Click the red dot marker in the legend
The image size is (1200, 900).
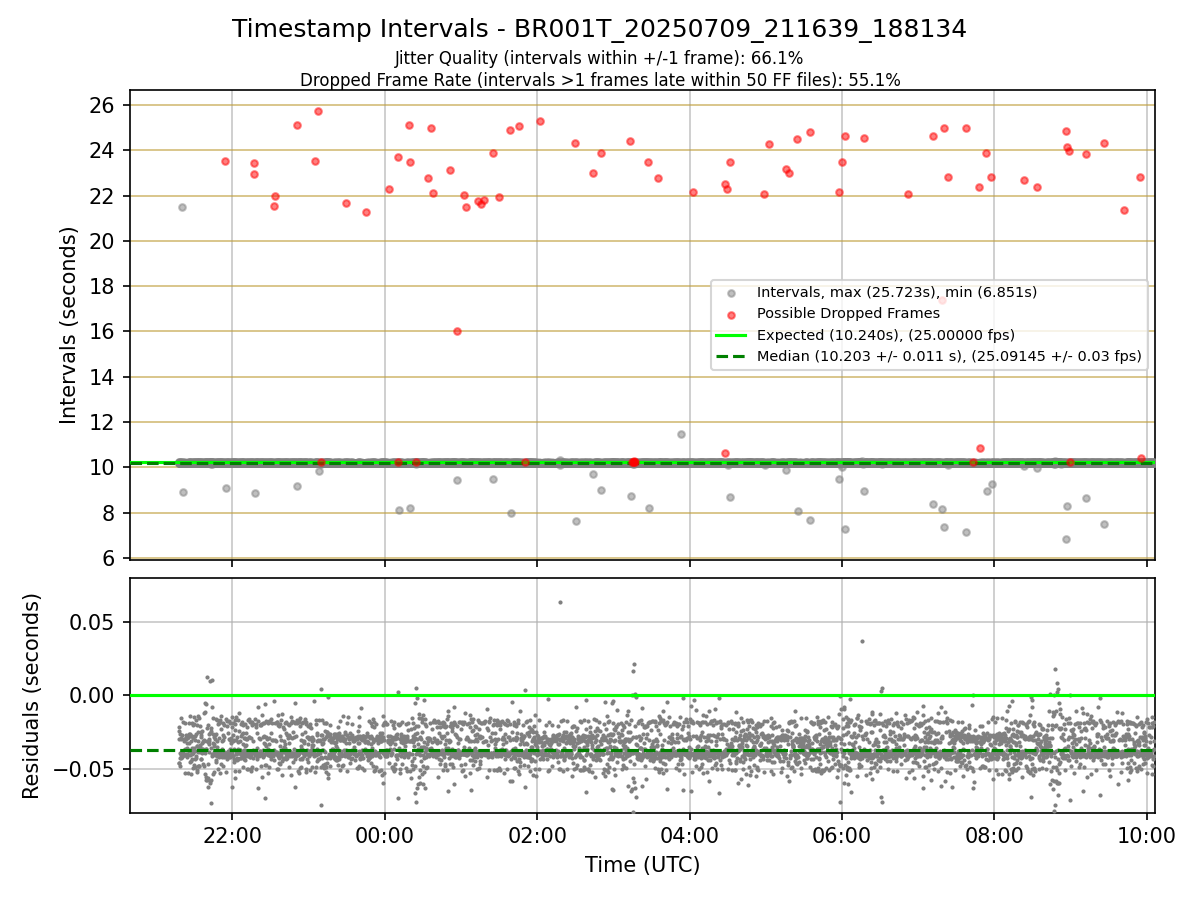pos(731,314)
